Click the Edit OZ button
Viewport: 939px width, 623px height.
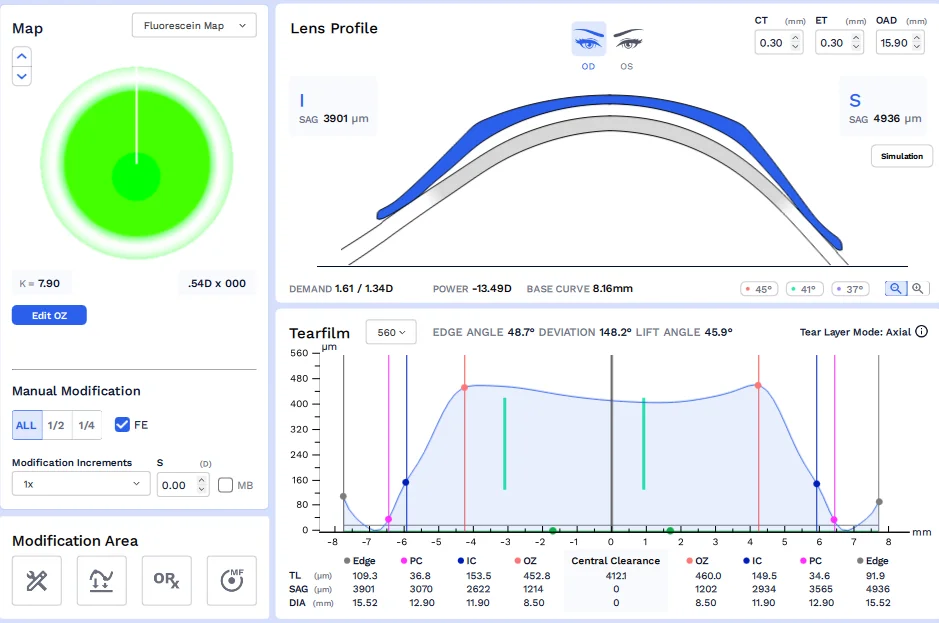pyautogui.click(x=49, y=315)
